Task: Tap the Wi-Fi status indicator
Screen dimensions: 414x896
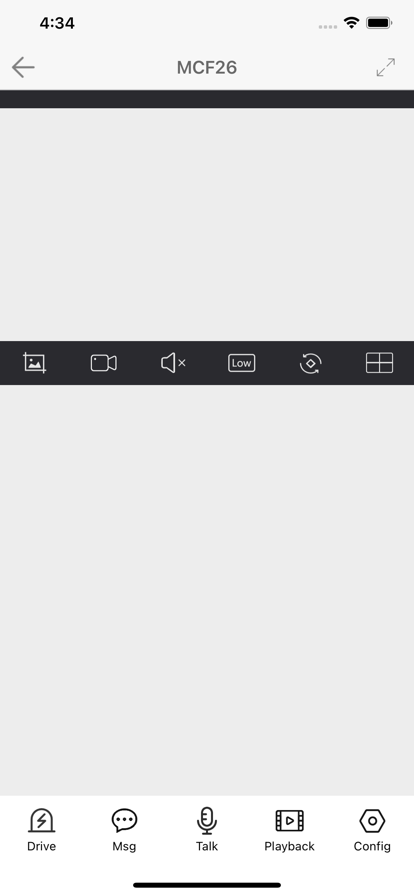Action: pyautogui.click(x=351, y=23)
